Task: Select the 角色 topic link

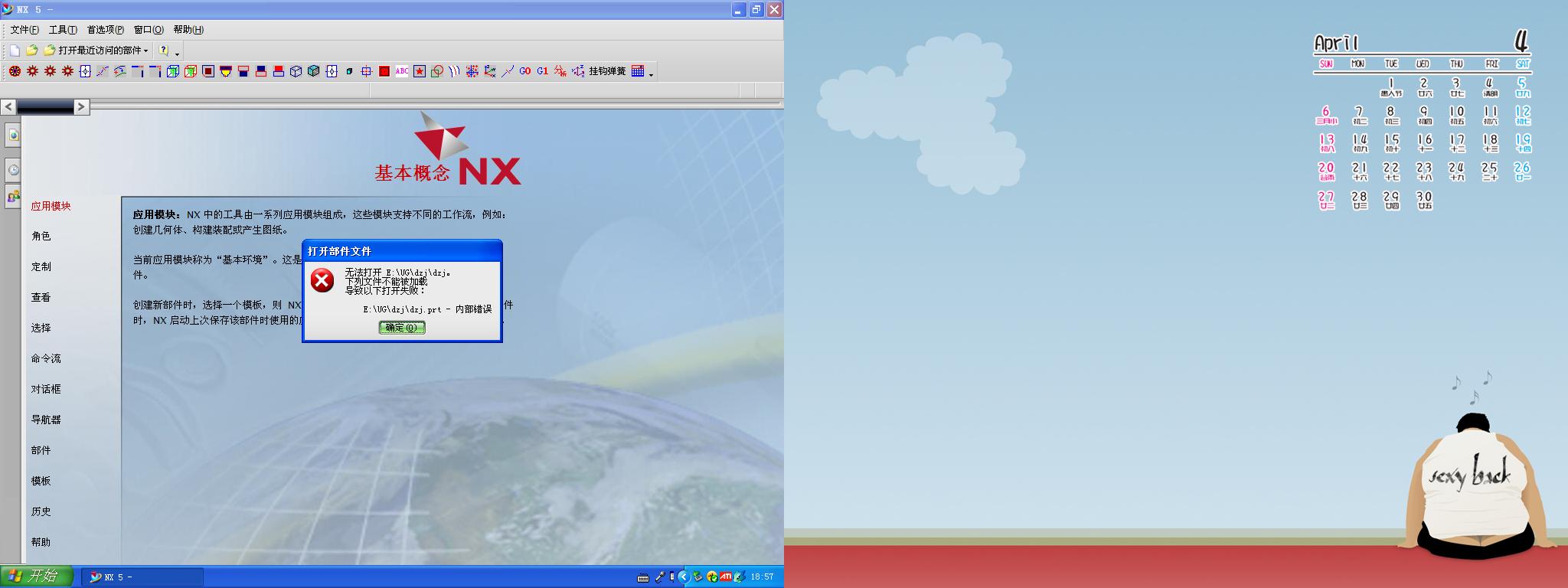Action: [41, 237]
